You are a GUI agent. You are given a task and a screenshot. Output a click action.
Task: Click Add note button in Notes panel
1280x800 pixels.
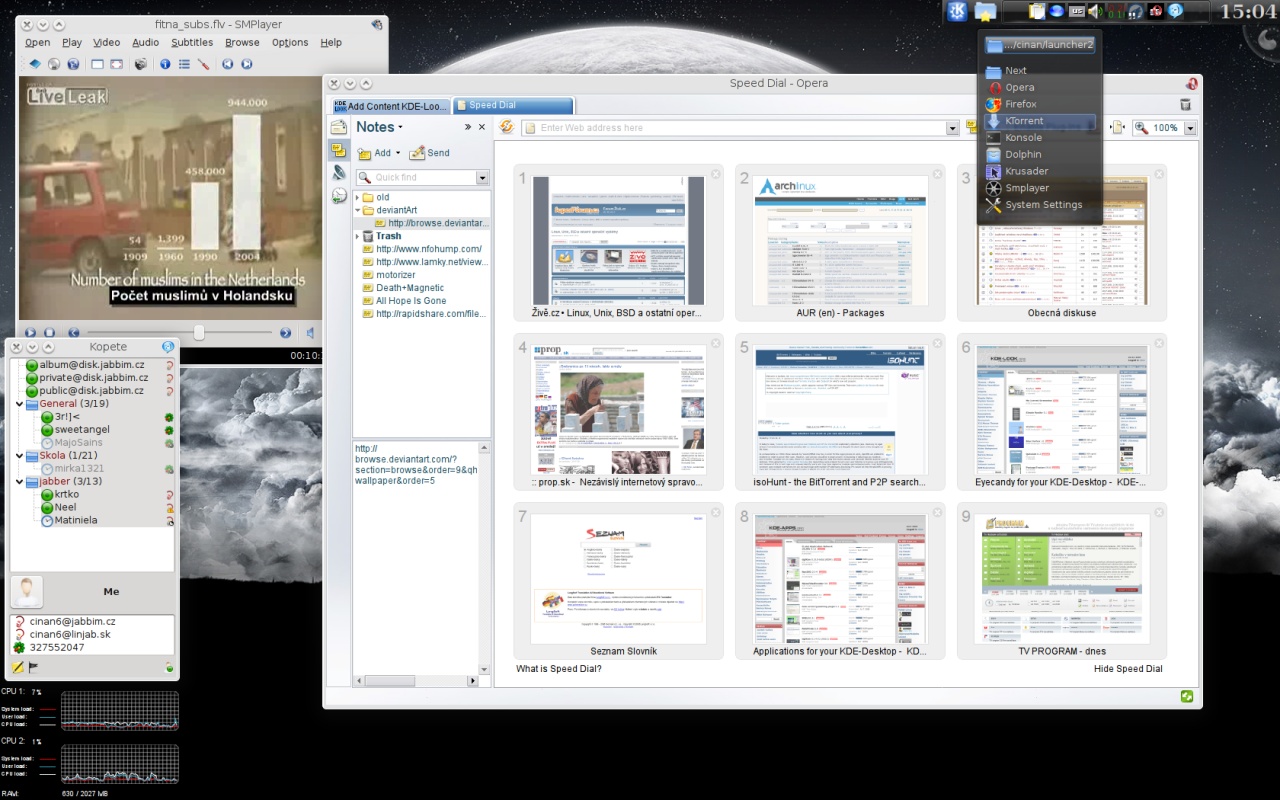pos(374,153)
